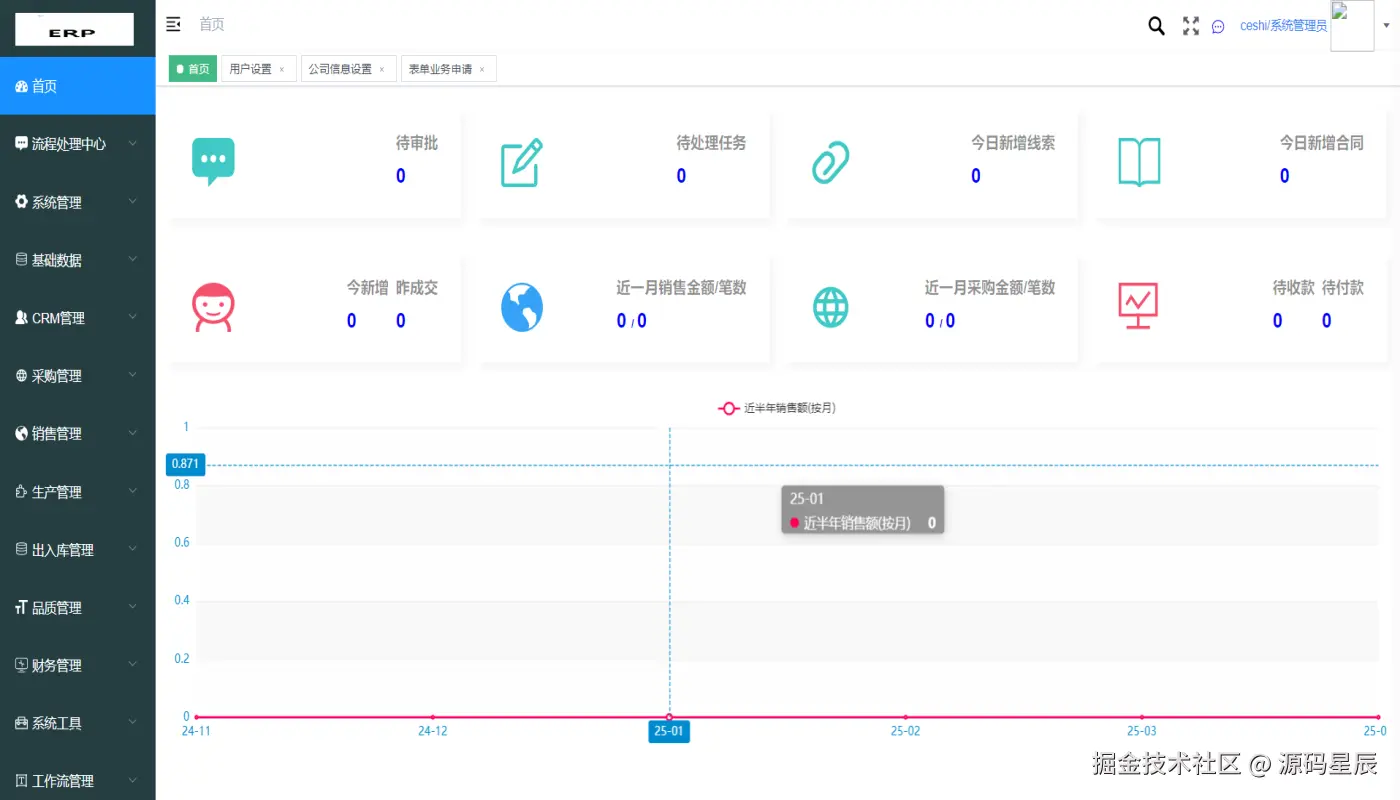Screen dimensions: 1400x800
Task: Click the user avatar image
Action: 1352,26
